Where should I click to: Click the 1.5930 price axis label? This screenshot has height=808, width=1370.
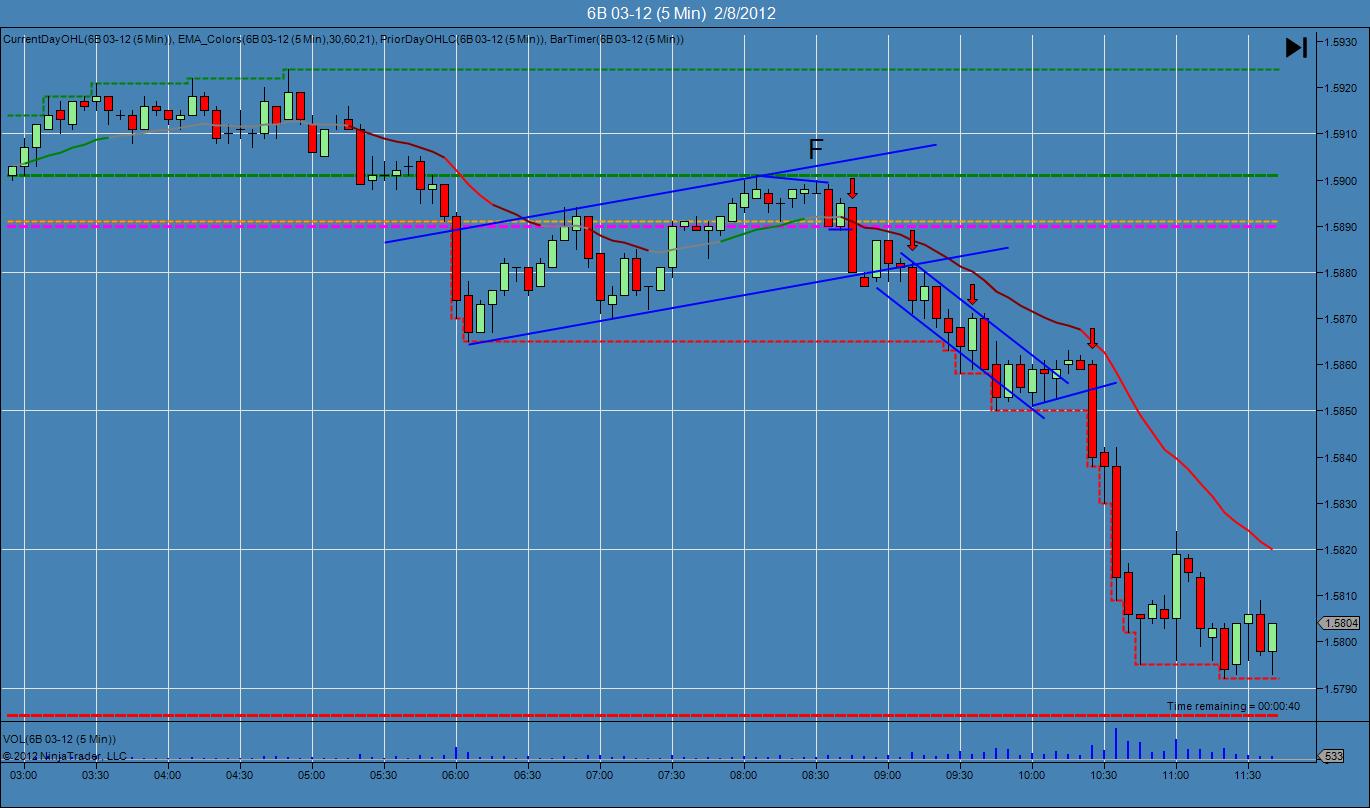tap(1341, 42)
